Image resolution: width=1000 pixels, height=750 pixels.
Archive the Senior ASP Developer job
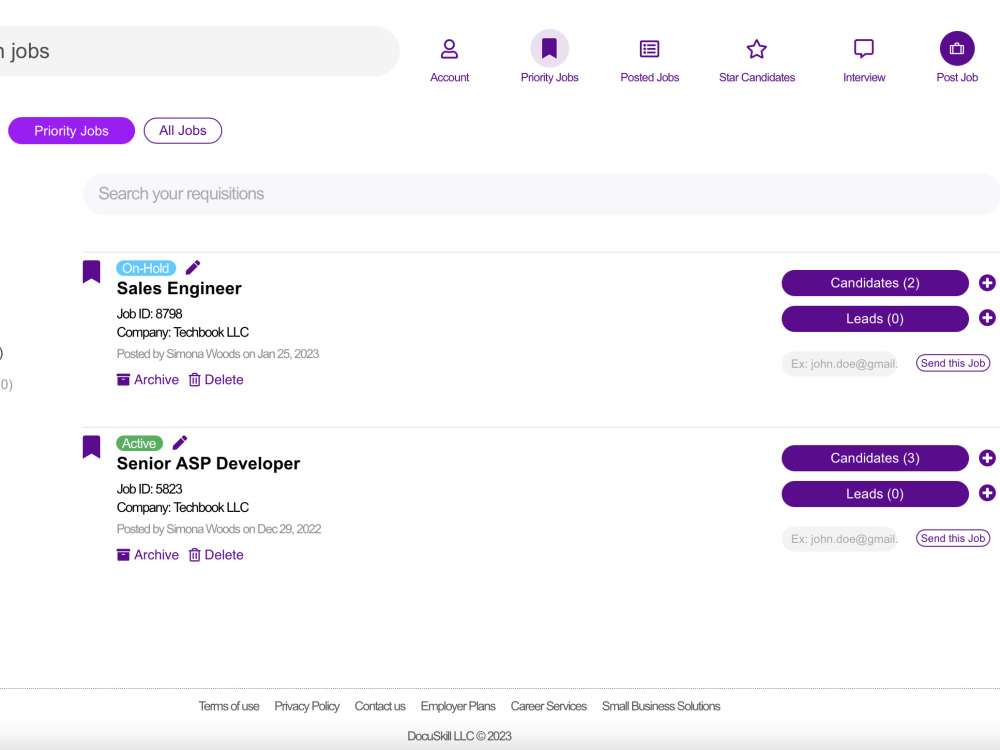147,554
